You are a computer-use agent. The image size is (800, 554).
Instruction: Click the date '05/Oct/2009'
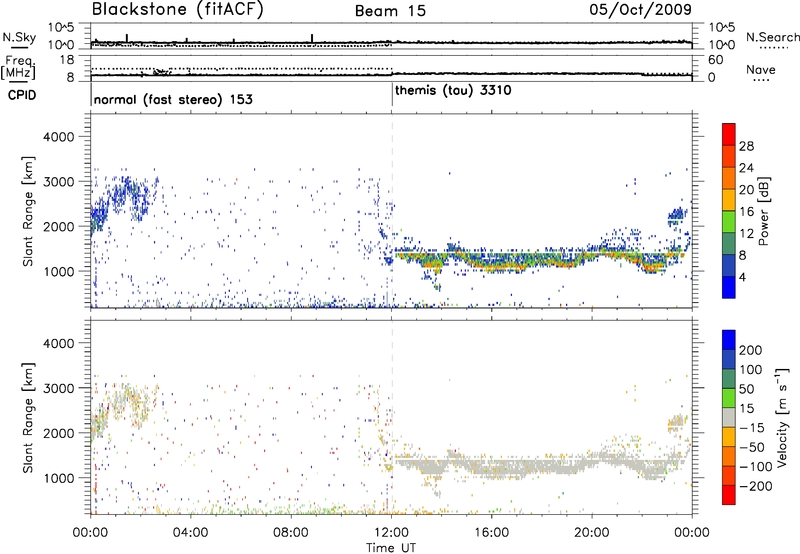[x=641, y=9]
